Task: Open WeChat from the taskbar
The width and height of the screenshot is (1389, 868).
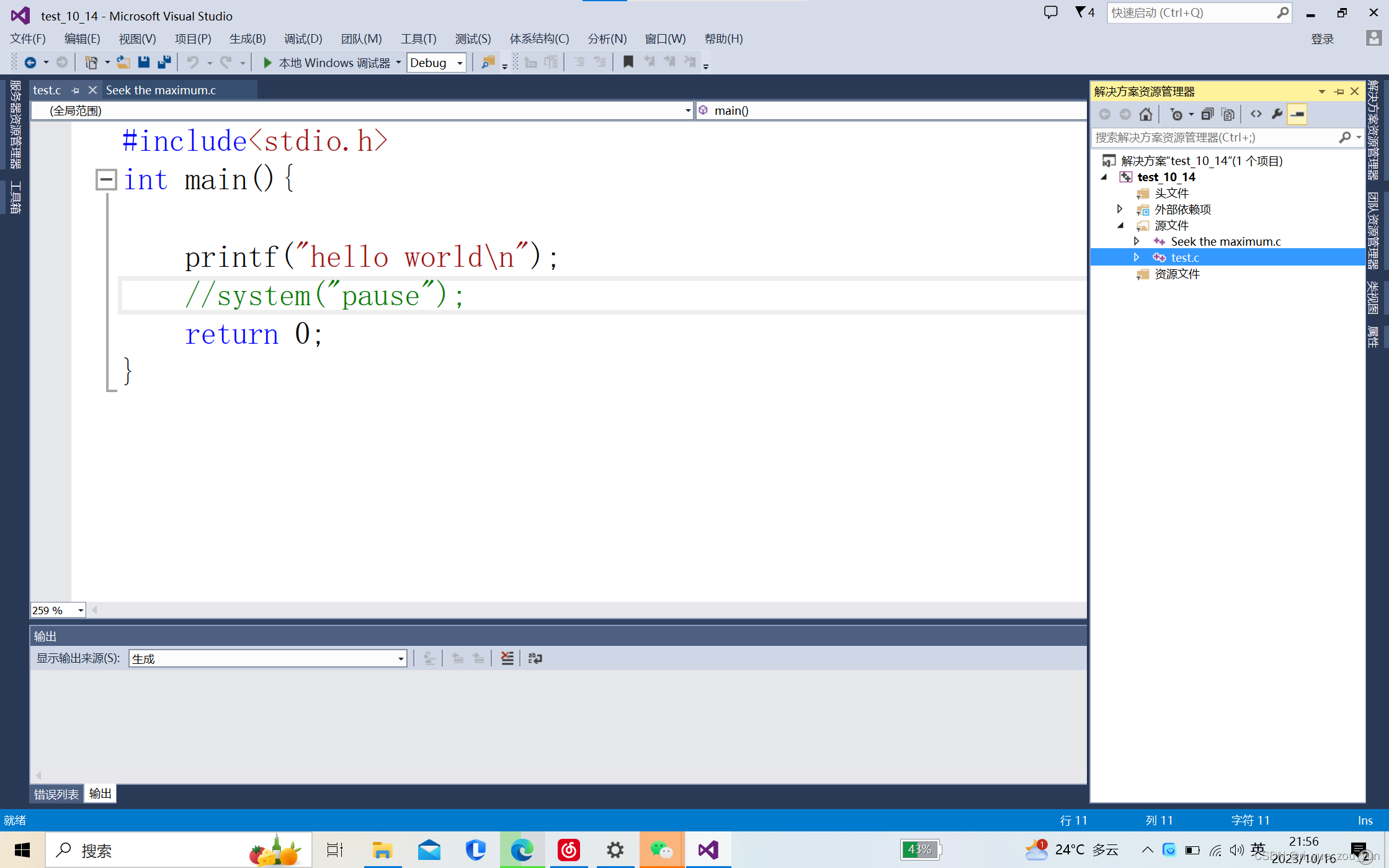Action: pos(661,849)
